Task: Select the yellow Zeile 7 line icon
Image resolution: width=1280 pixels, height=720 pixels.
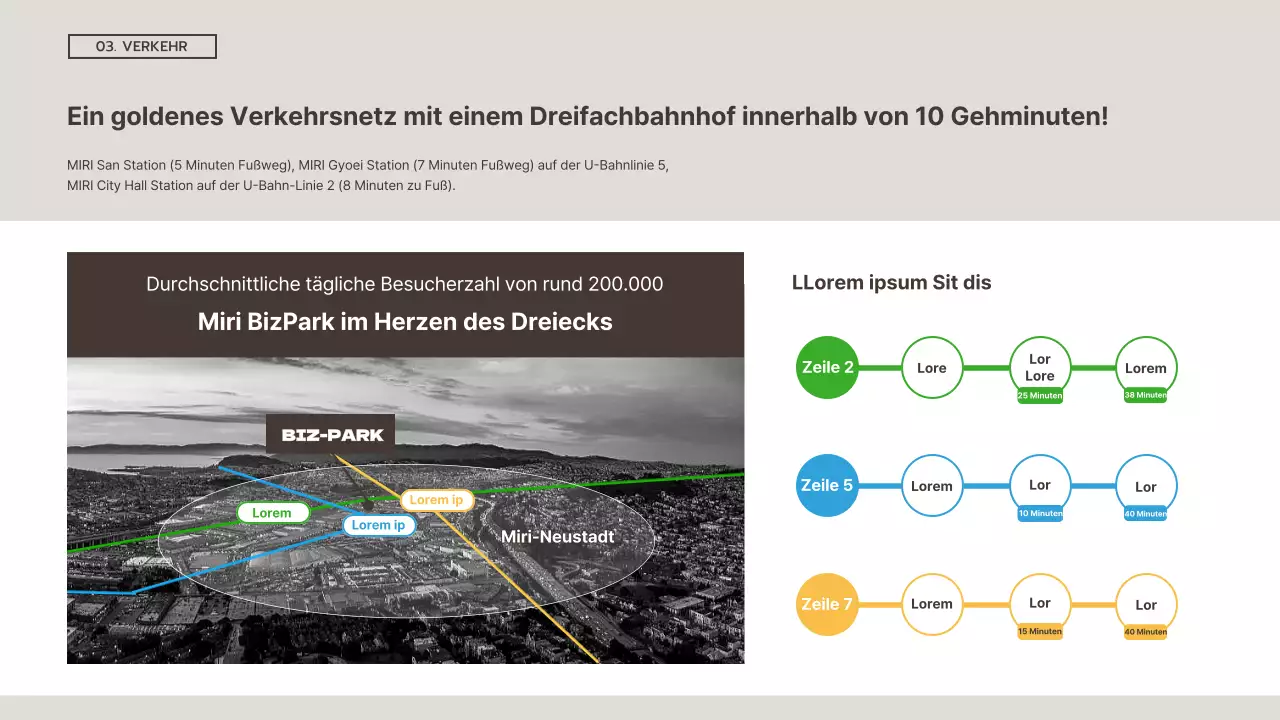Action: coord(826,604)
